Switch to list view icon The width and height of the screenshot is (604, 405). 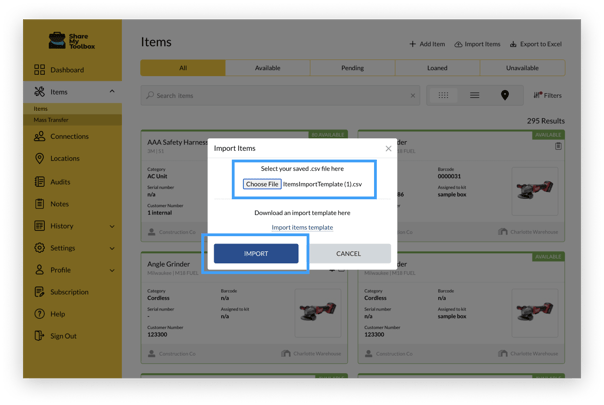475,95
